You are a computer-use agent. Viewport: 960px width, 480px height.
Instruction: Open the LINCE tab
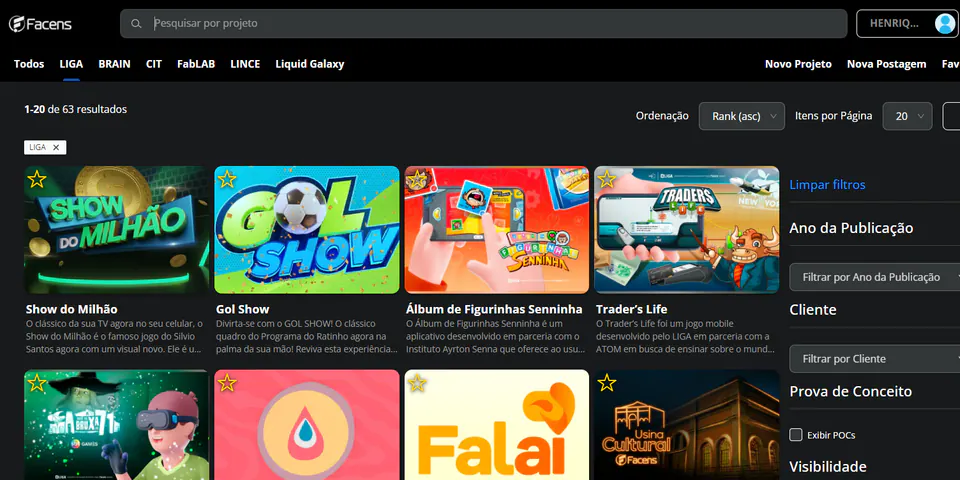pyautogui.click(x=245, y=64)
